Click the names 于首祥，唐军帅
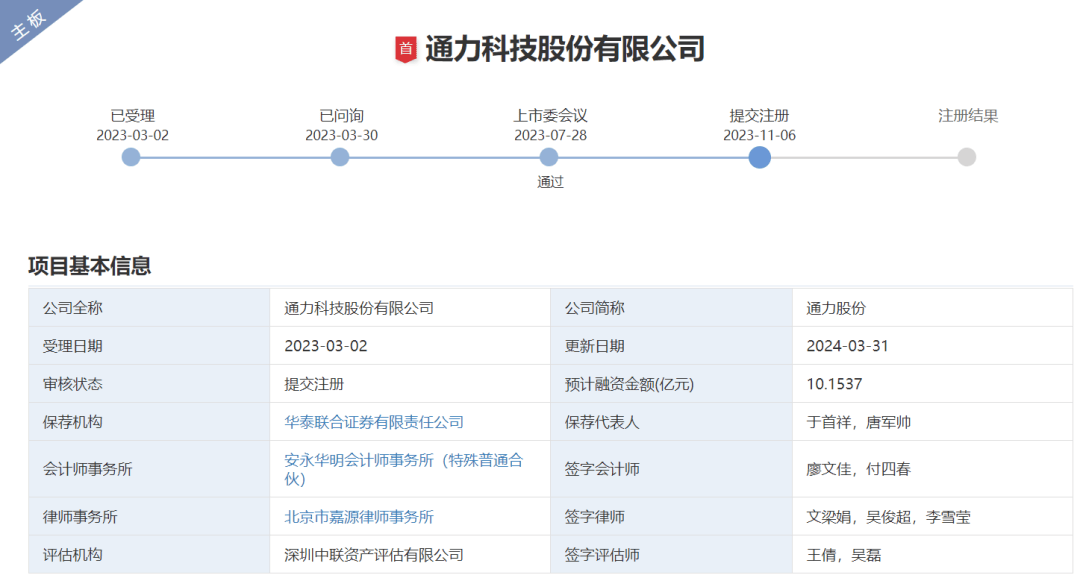Screen dimensions: 1080x575 (859, 422)
